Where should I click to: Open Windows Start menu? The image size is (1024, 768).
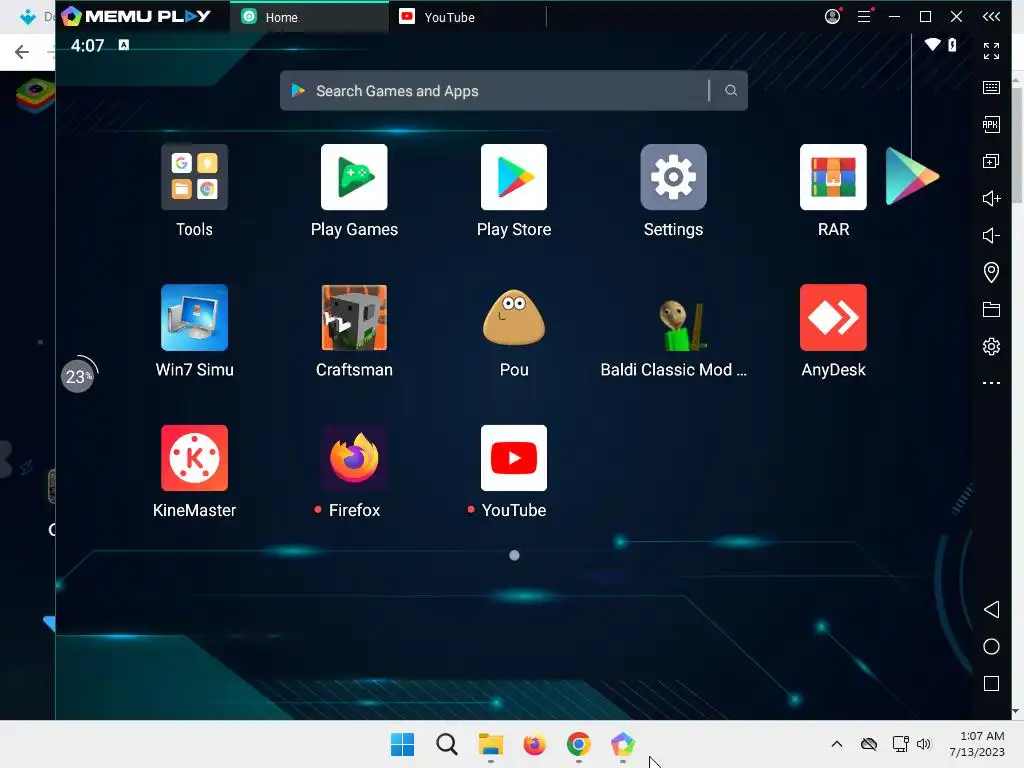(x=402, y=744)
